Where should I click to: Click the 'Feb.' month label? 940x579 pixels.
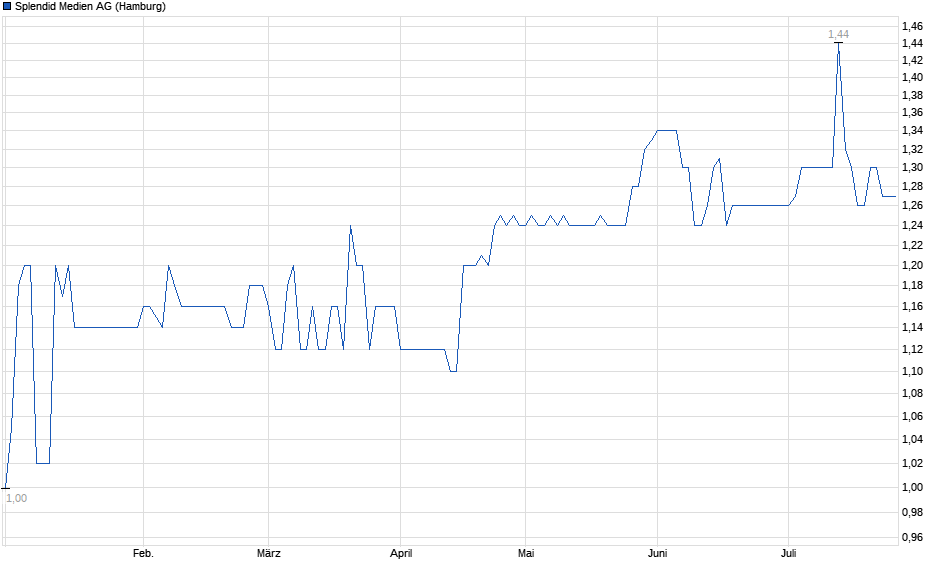[143, 554]
